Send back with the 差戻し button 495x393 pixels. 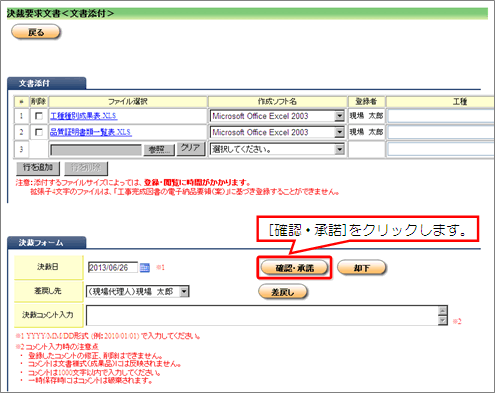(x=283, y=292)
